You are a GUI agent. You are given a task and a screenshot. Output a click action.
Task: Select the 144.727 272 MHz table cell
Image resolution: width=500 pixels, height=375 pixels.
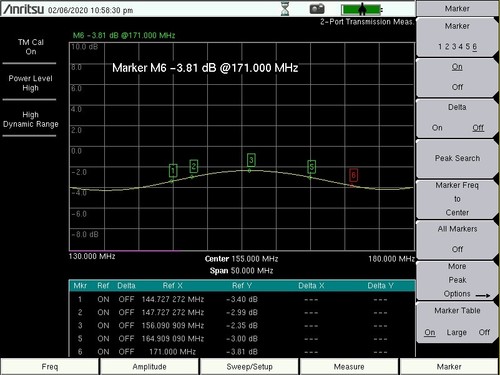pos(173,299)
